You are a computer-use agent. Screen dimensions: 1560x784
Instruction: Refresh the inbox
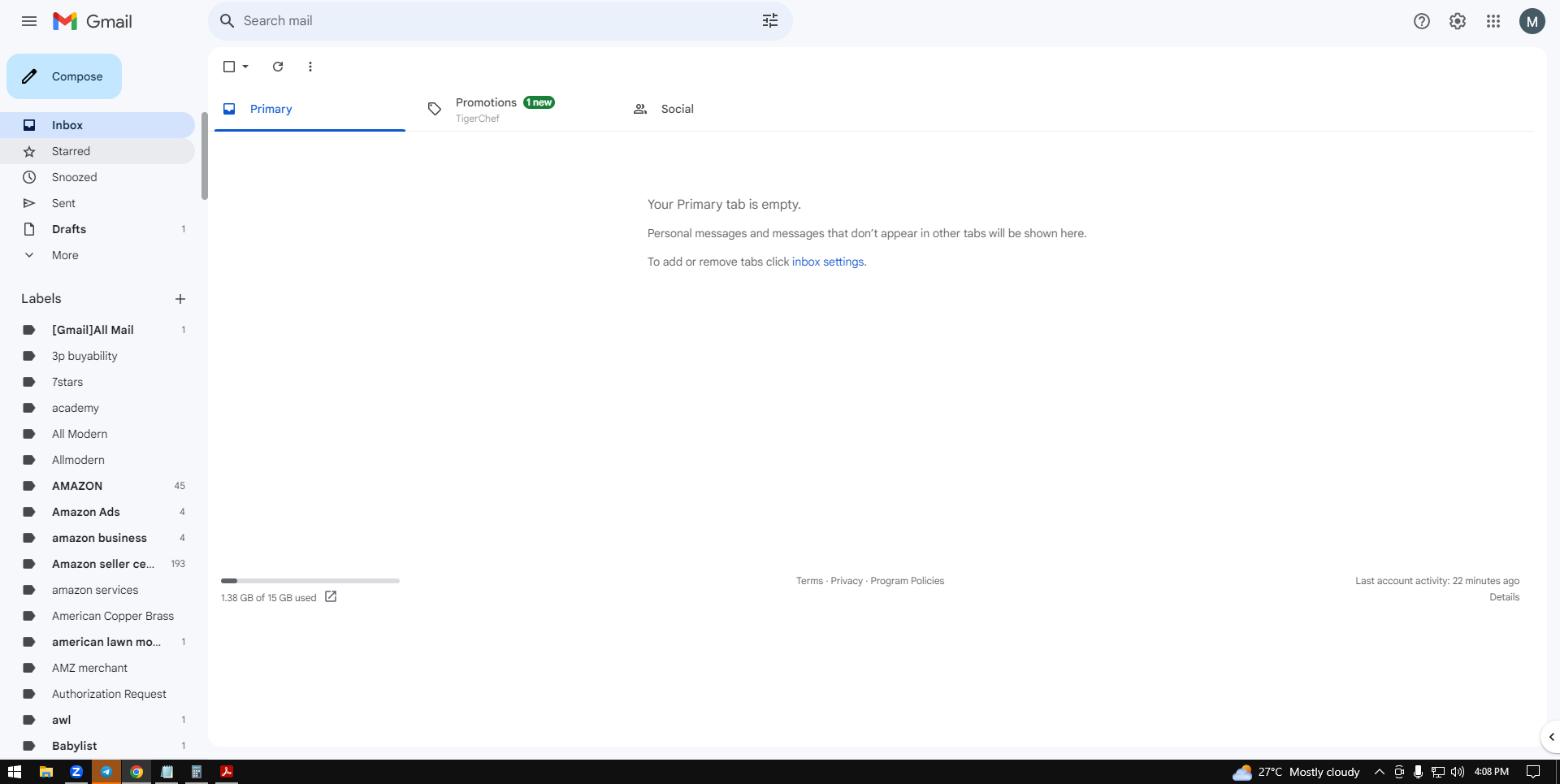[278, 67]
